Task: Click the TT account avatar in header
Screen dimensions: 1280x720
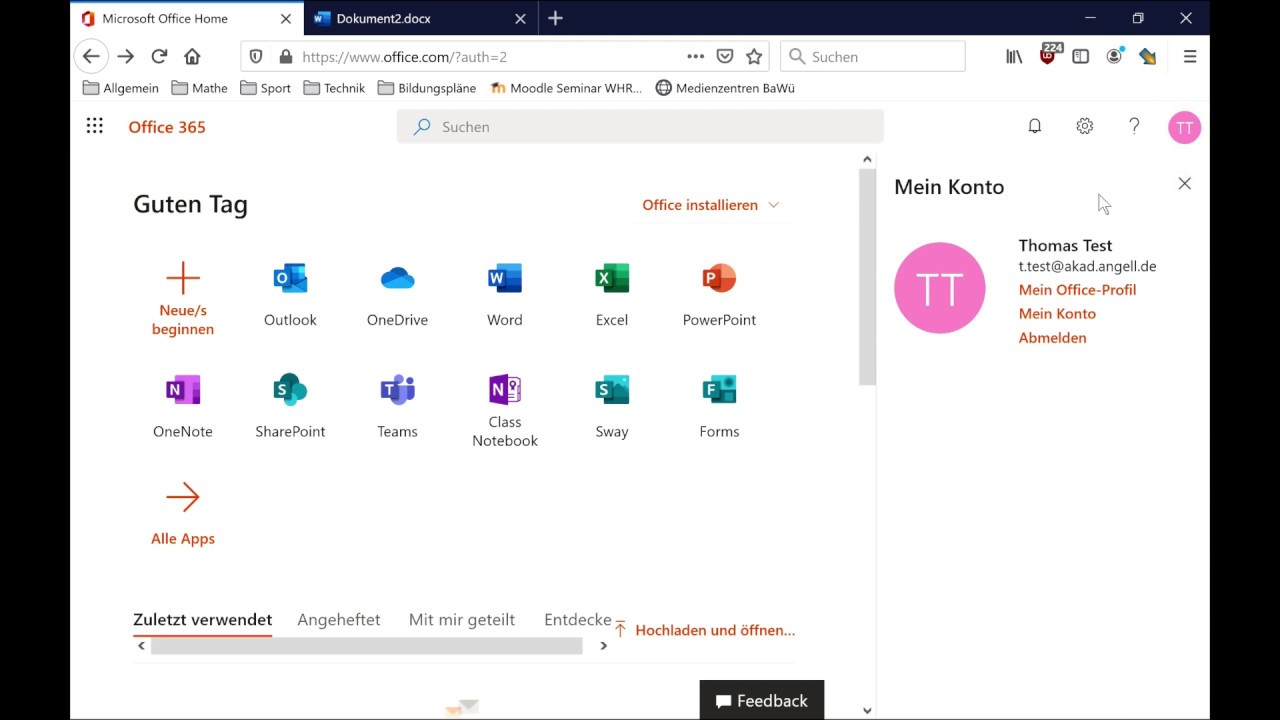Action: click(1184, 127)
